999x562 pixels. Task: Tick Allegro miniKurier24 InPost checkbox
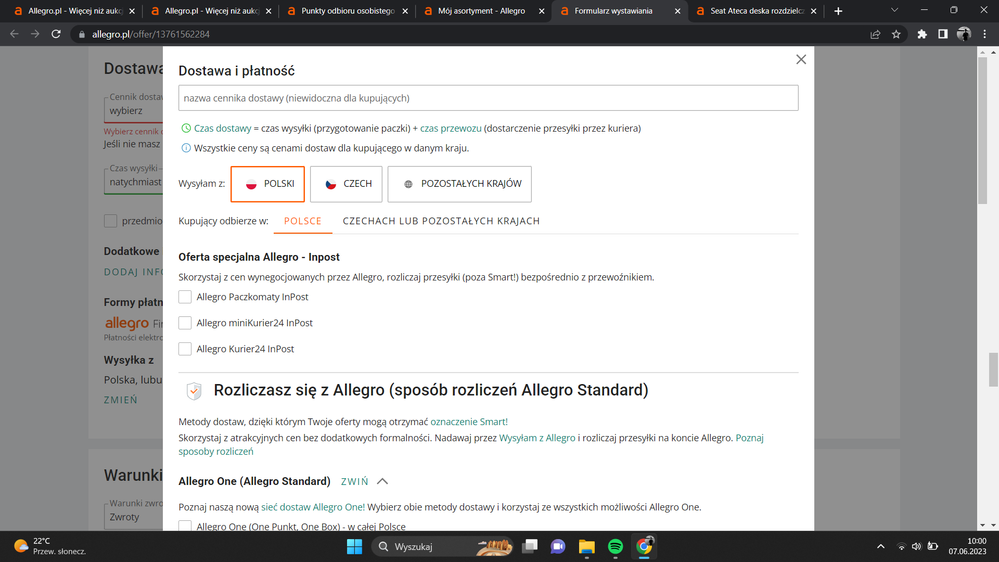pyautogui.click(x=185, y=323)
